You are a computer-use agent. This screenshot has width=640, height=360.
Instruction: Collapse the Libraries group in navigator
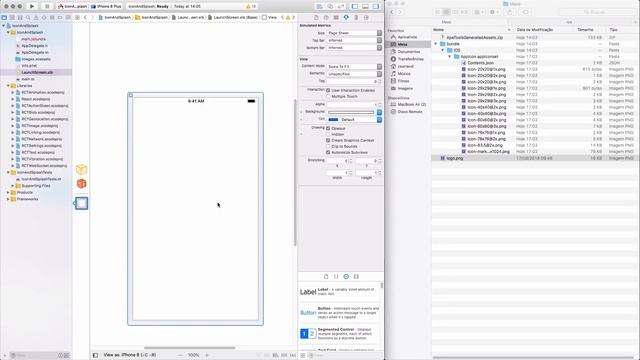pyautogui.click(x=8, y=86)
